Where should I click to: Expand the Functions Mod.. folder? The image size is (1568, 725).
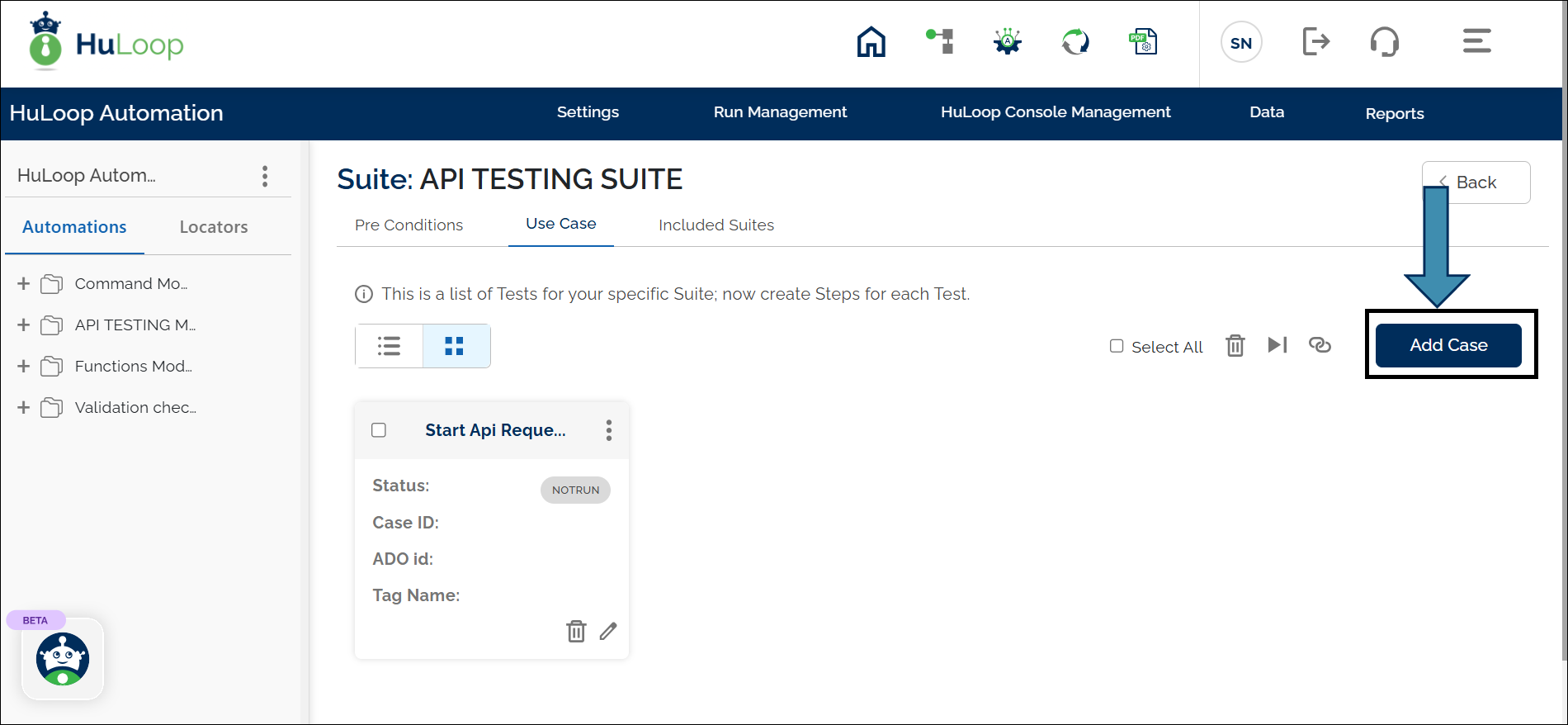tap(23, 367)
